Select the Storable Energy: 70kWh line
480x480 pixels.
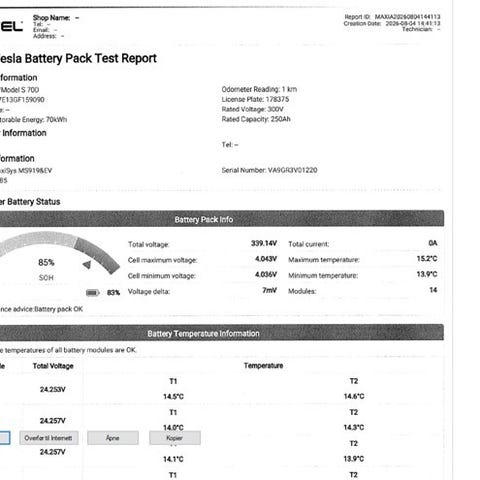(x=33, y=120)
